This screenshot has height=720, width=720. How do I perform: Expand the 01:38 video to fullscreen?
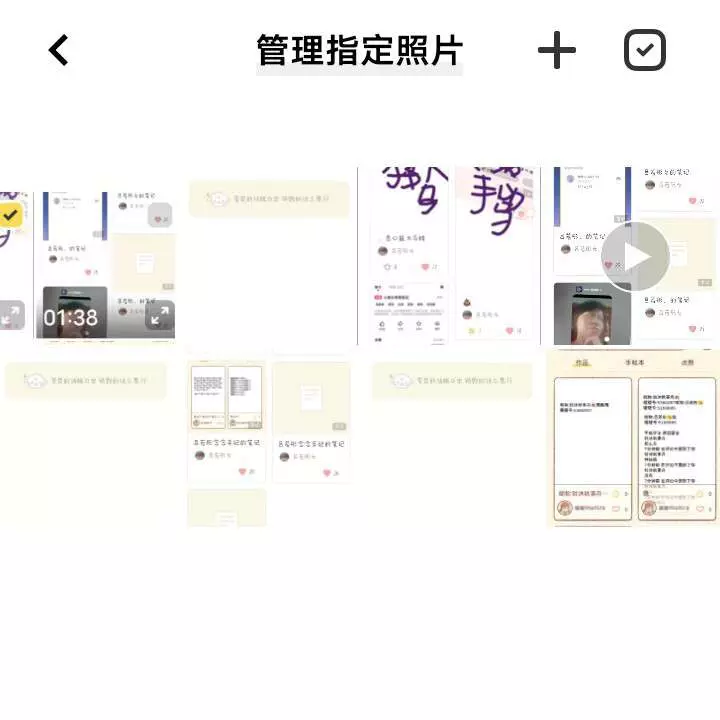click(x=160, y=315)
